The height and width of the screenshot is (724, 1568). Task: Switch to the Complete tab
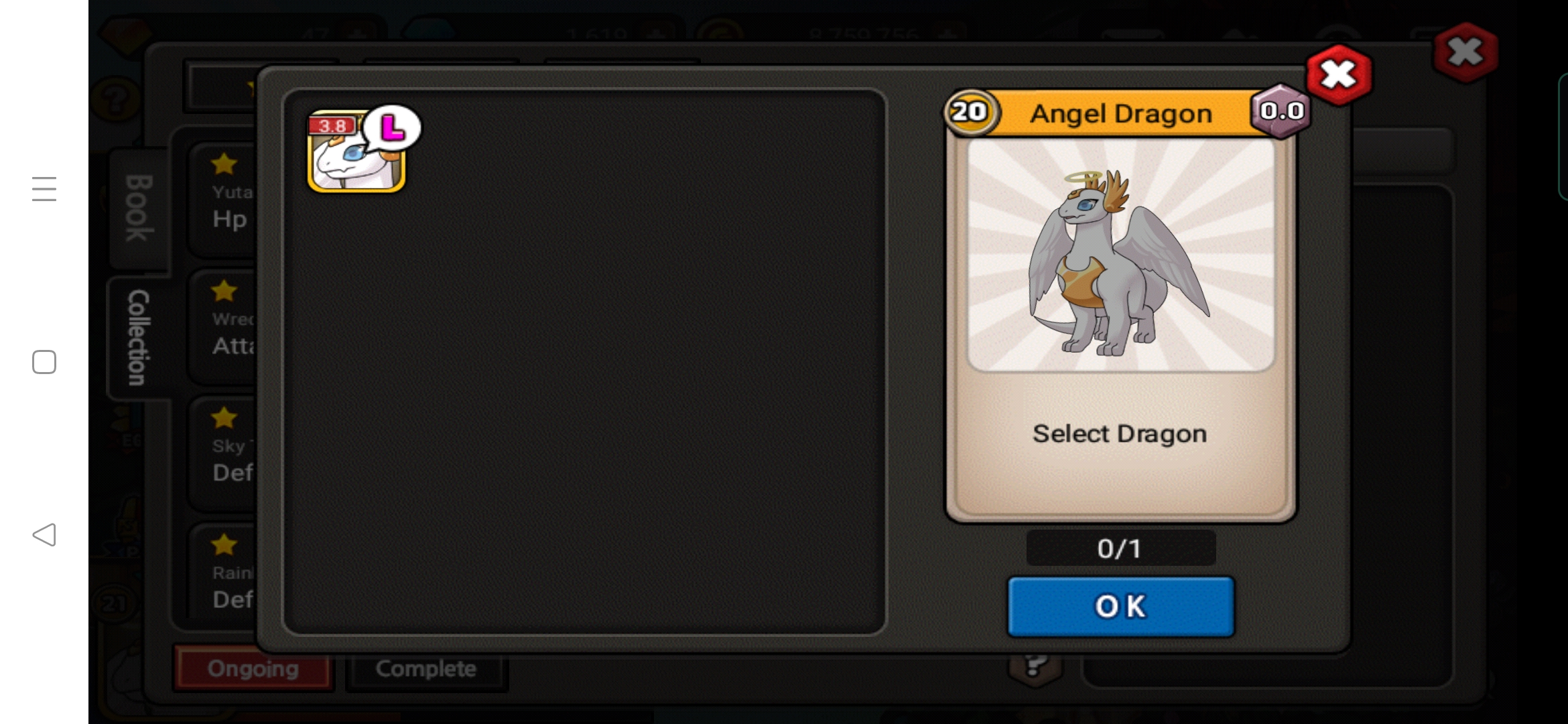tap(426, 668)
